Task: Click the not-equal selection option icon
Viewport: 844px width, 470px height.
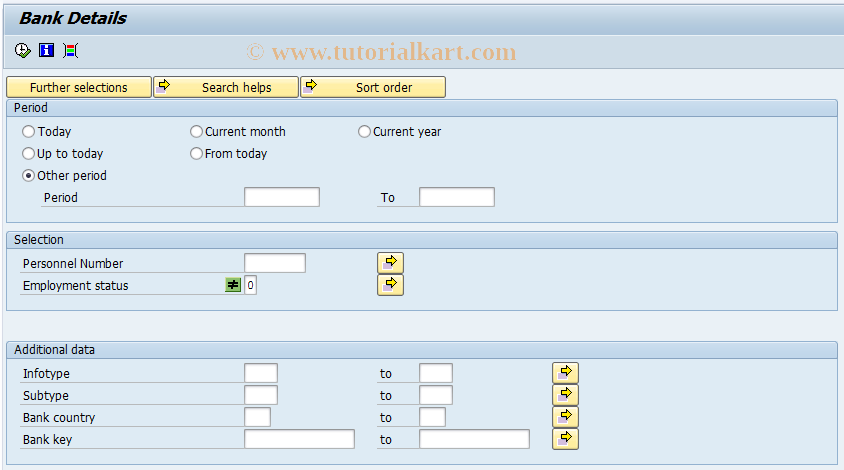Action: click(233, 285)
